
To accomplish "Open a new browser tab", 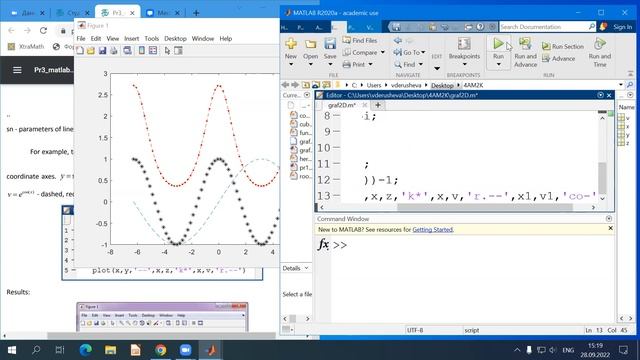I will [196, 13].
